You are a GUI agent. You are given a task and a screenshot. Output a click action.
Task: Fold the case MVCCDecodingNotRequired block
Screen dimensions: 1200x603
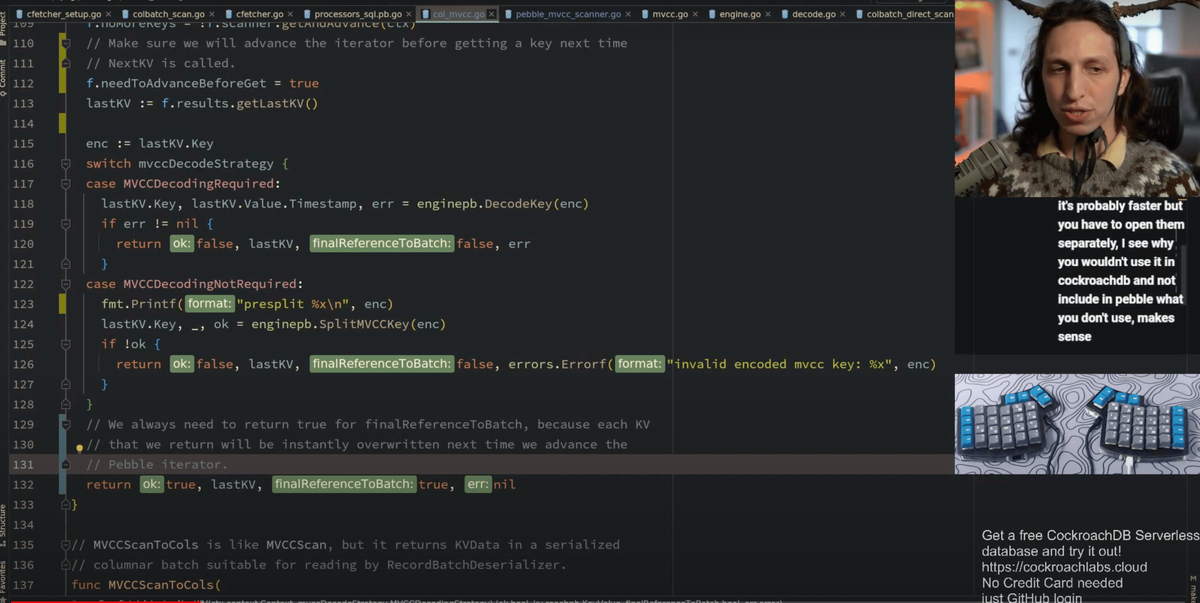(65, 284)
